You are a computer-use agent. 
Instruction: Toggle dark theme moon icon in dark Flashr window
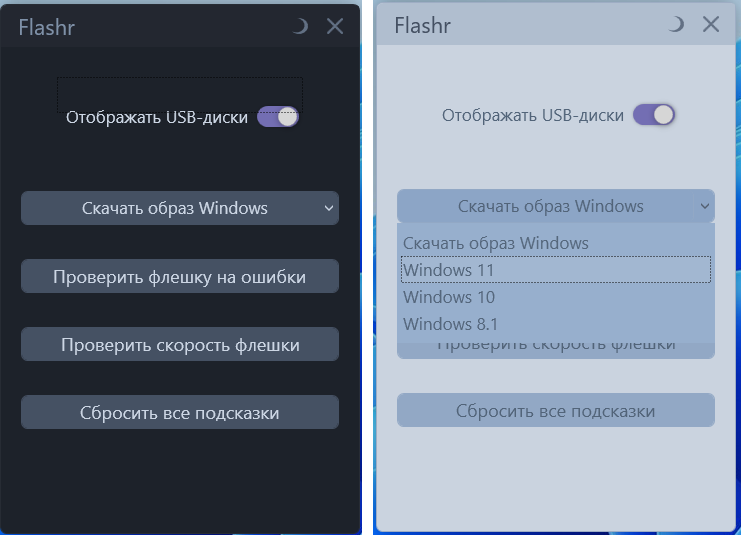point(300,26)
